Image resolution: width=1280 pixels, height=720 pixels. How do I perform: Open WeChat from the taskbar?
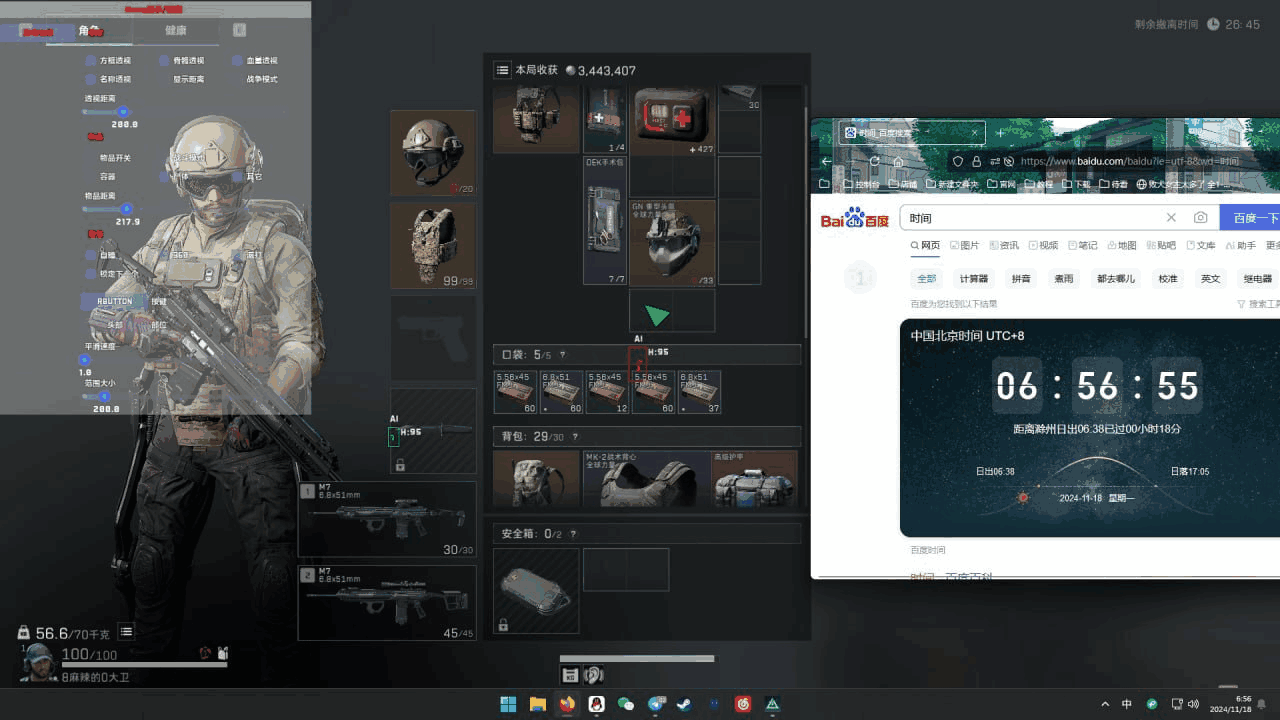(x=626, y=704)
